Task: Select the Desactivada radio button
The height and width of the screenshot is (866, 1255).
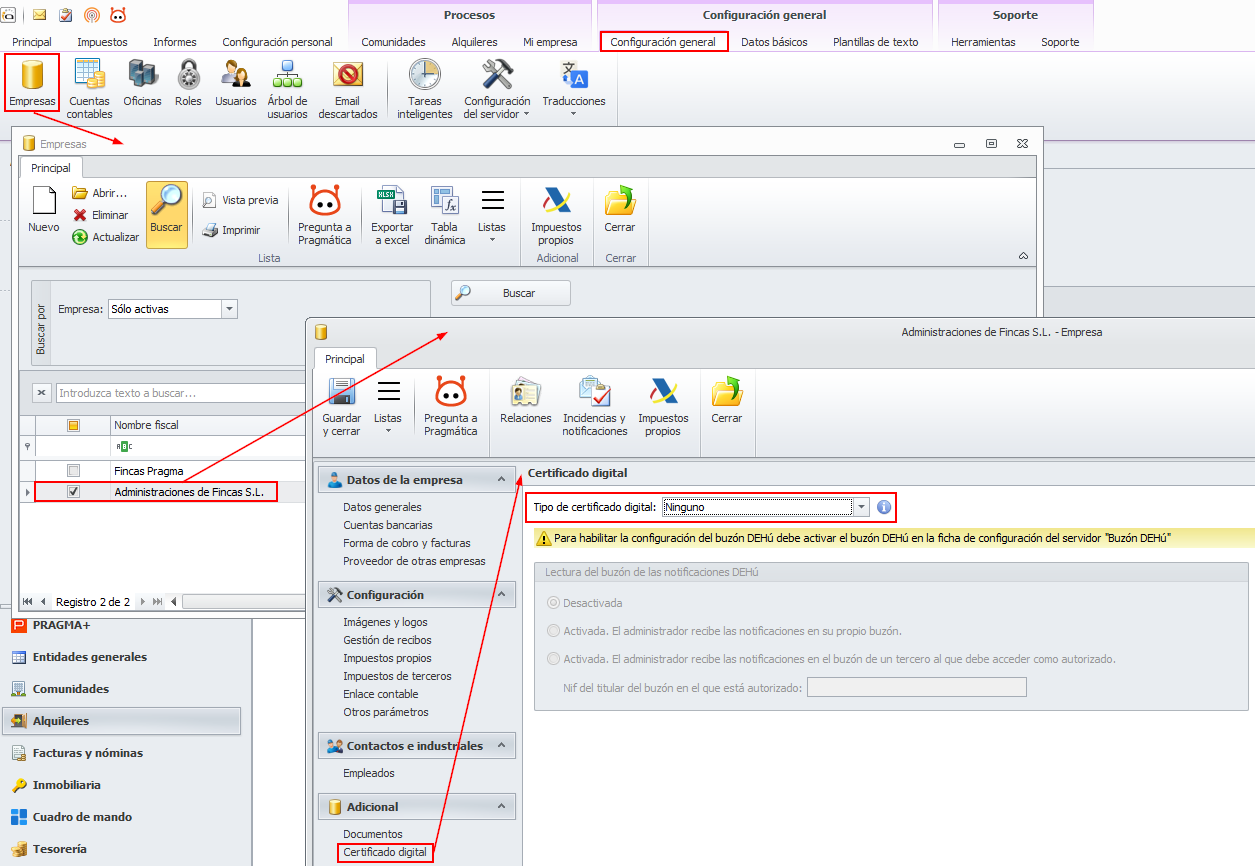Action: [x=554, y=603]
